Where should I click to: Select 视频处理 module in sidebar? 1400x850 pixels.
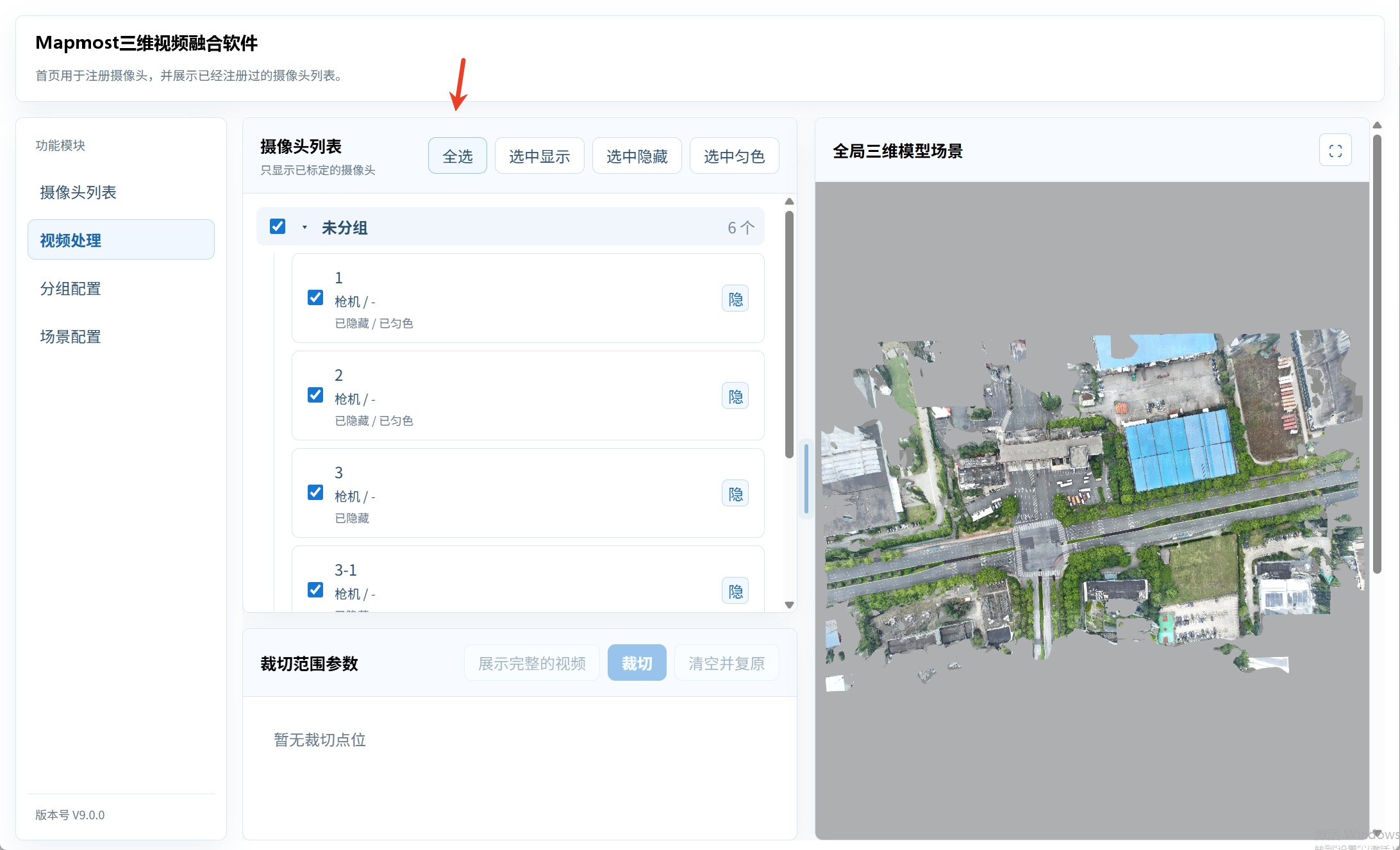(x=121, y=240)
